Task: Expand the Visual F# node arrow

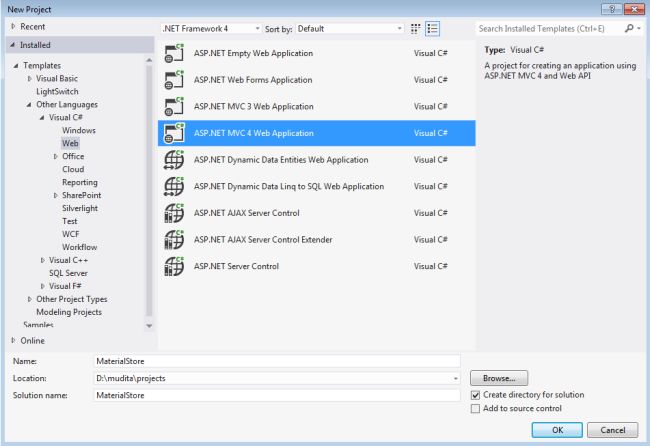Action: 42,286
